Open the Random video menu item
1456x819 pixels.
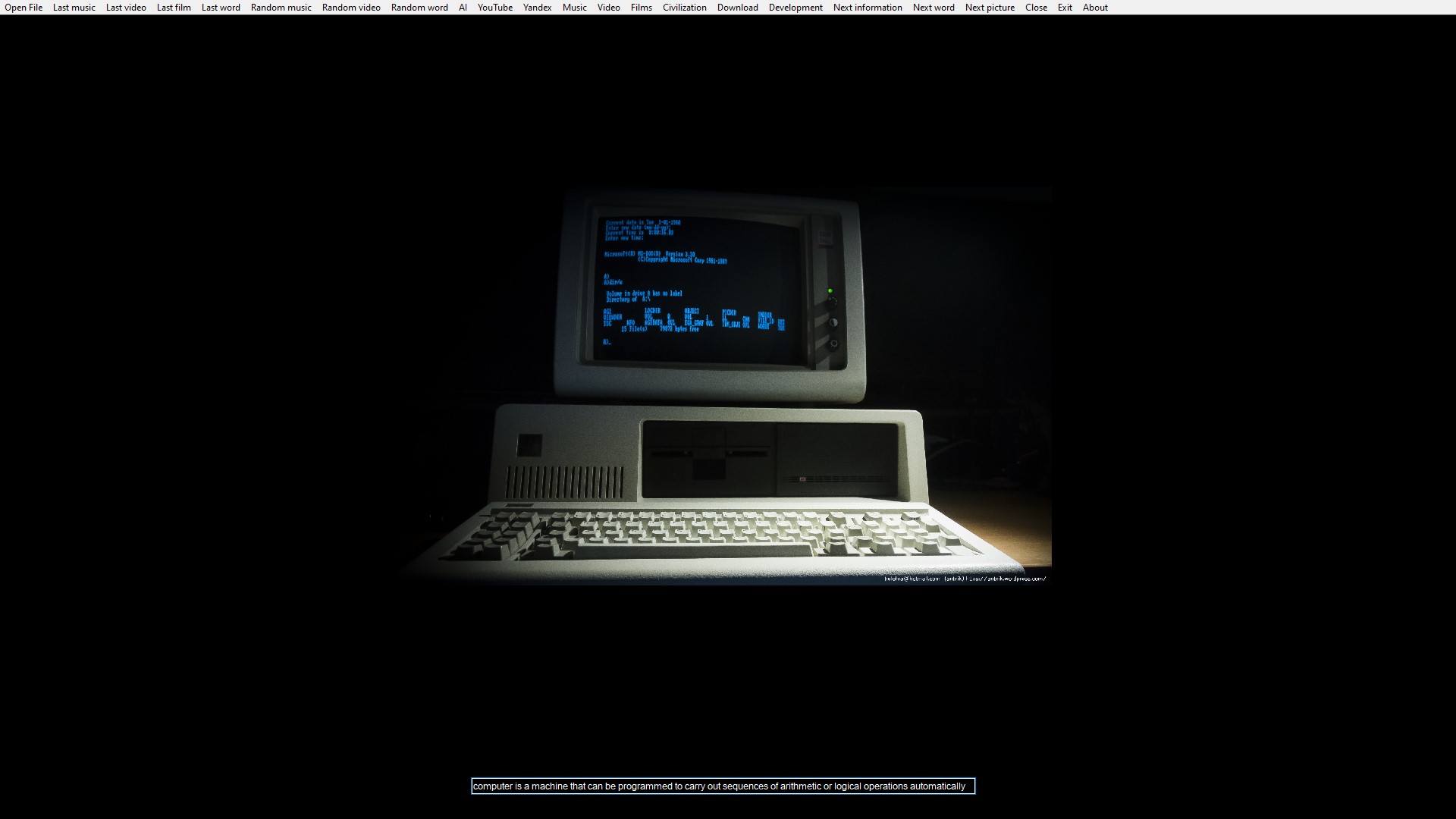(x=351, y=8)
